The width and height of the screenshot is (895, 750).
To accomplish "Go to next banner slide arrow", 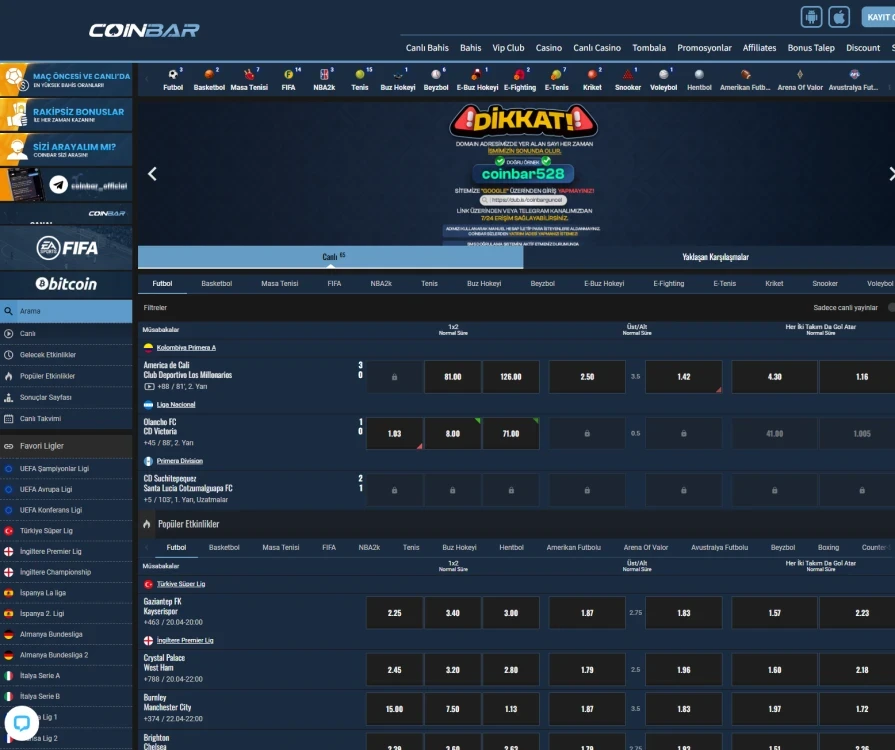I will click(891, 174).
